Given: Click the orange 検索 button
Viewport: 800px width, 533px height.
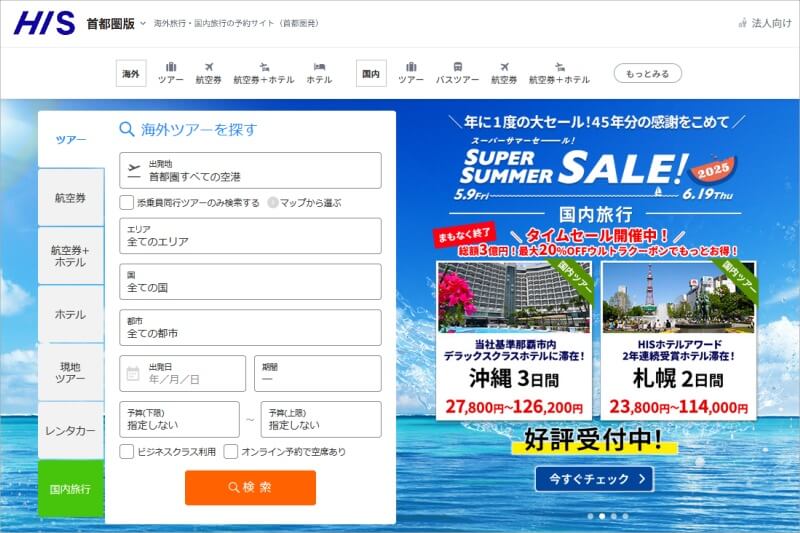Looking at the screenshot, I should tap(251, 488).
